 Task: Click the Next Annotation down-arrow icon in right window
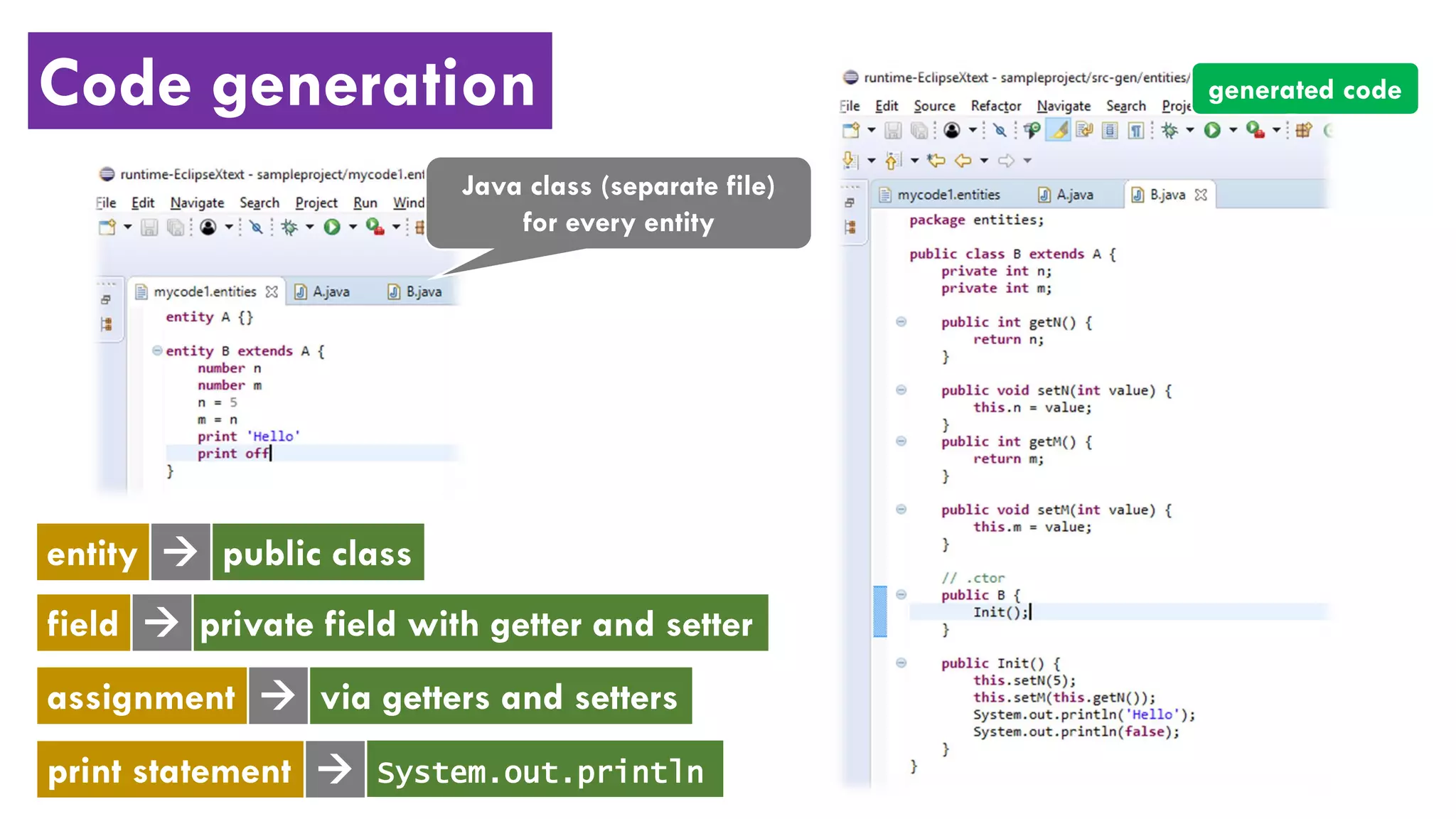(x=850, y=161)
